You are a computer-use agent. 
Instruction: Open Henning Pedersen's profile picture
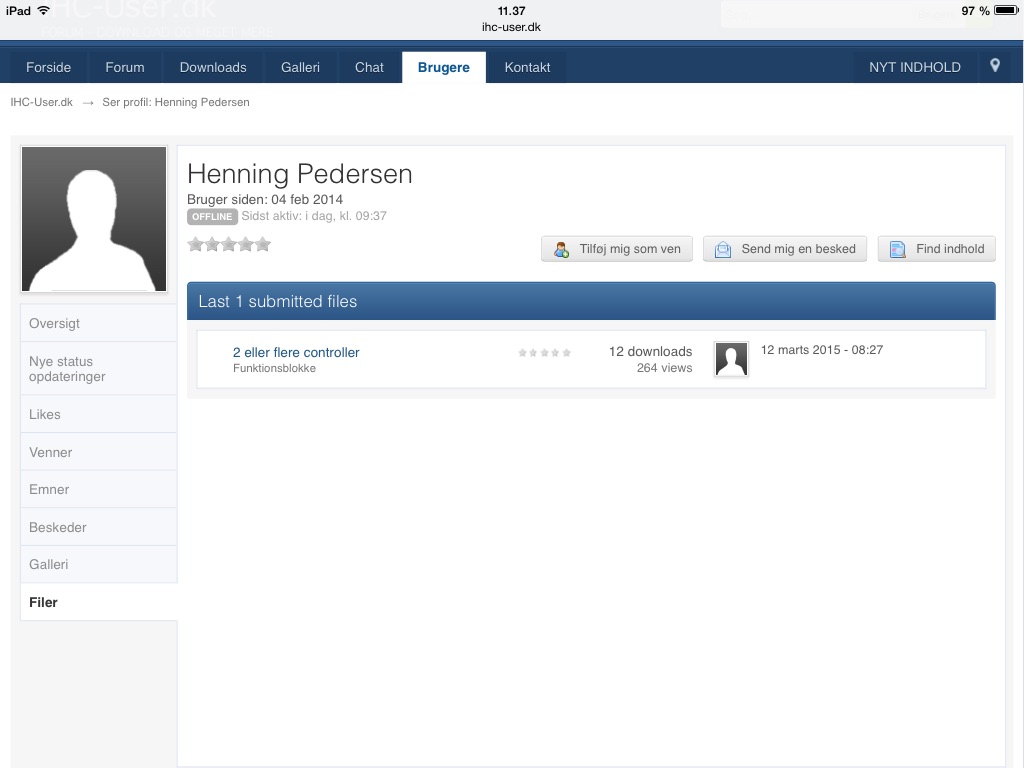[94, 219]
